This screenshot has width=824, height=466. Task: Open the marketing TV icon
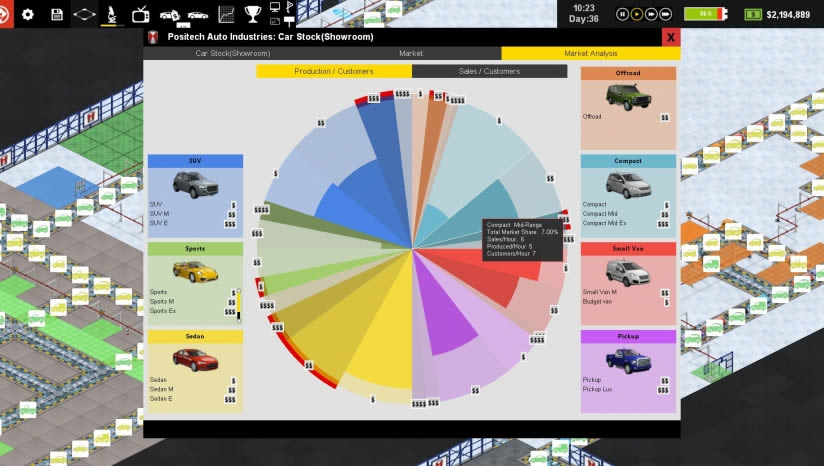click(x=140, y=15)
